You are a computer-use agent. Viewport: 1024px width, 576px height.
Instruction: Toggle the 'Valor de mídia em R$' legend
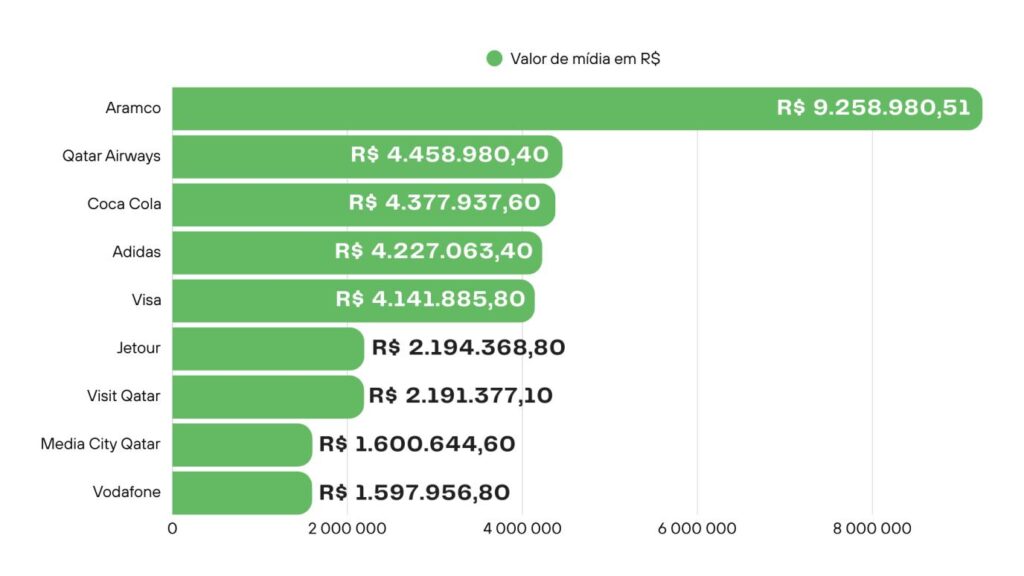(x=585, y=59)
